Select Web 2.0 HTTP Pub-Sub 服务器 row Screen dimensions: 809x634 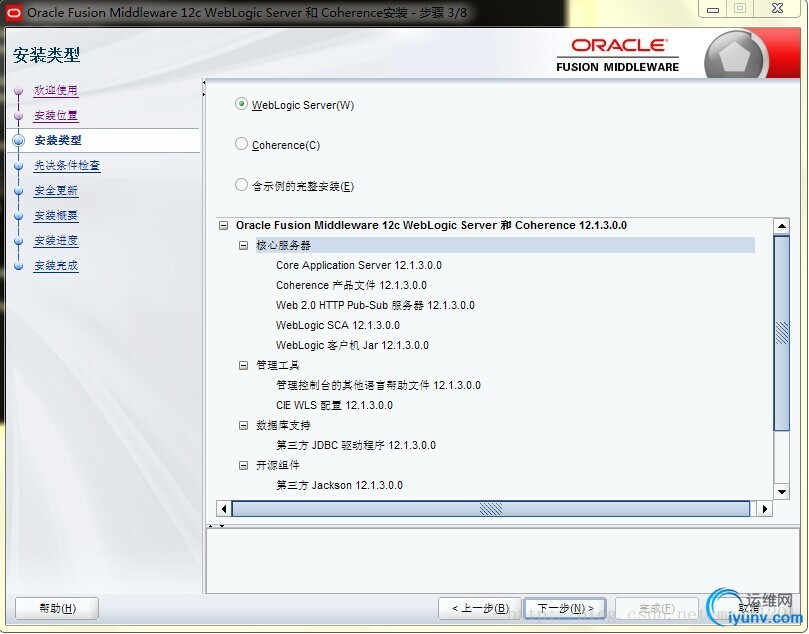point(375,305)
